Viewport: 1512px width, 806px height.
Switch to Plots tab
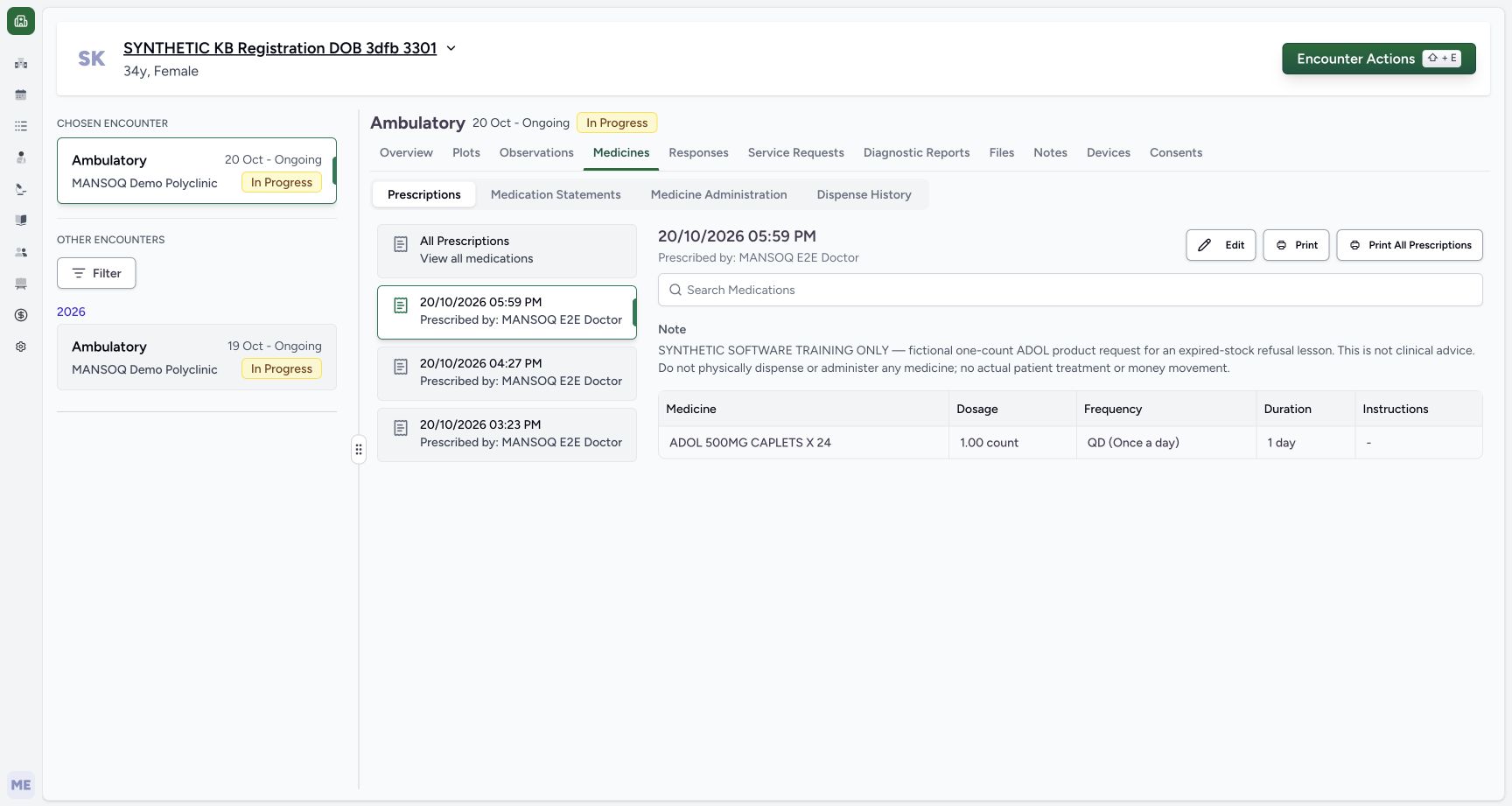pyautogui.click(x=466, y=152)
